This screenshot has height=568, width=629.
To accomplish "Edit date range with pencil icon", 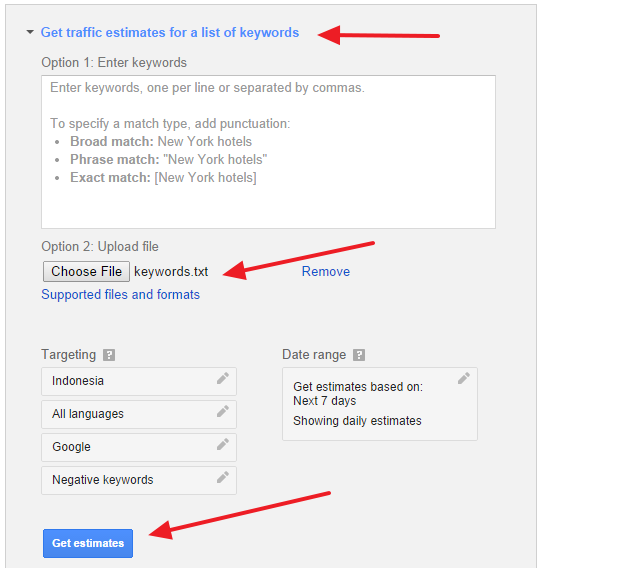I will tap(464, 379).
